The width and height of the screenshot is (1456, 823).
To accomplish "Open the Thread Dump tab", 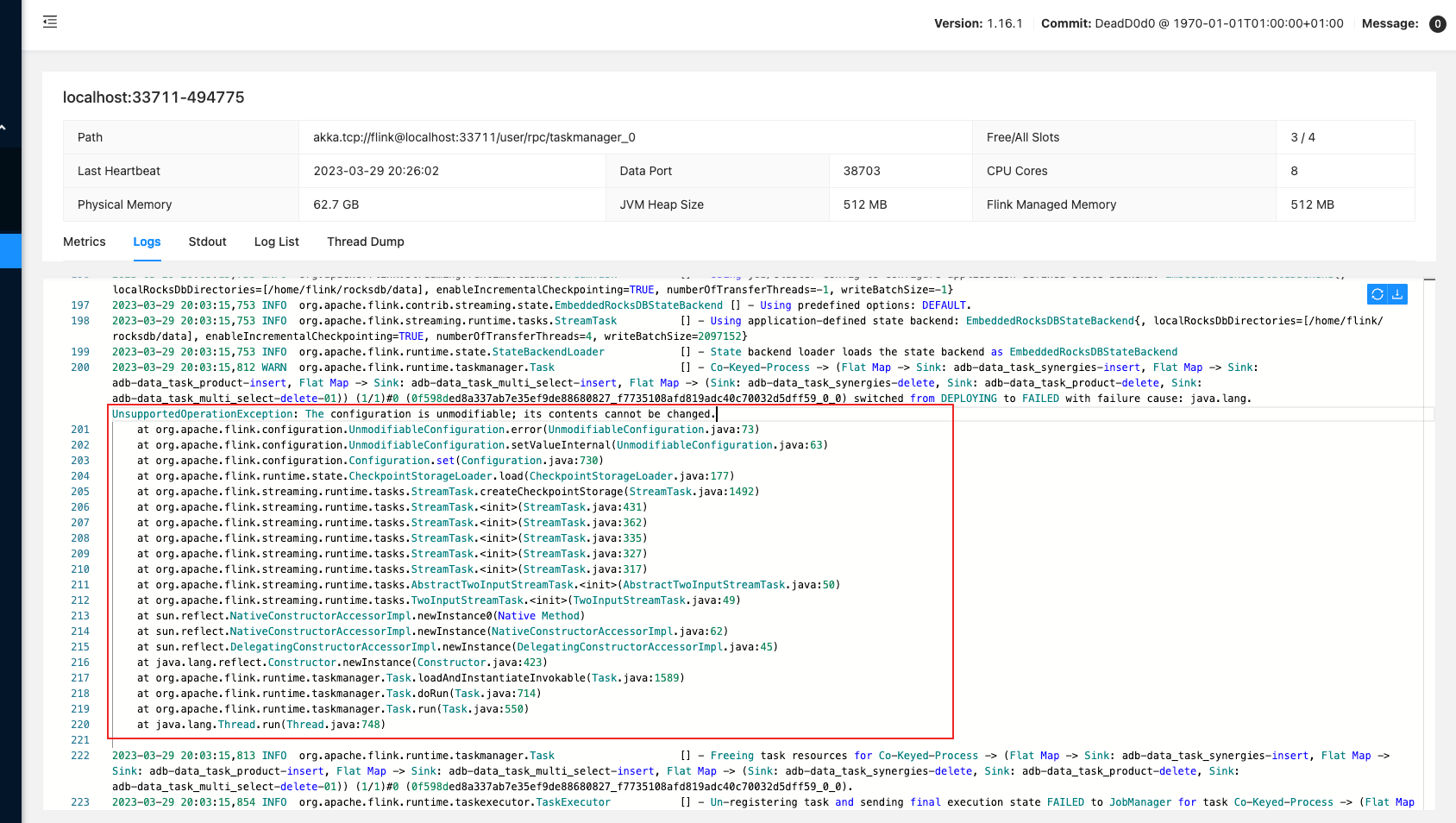I will click(365, 242).
